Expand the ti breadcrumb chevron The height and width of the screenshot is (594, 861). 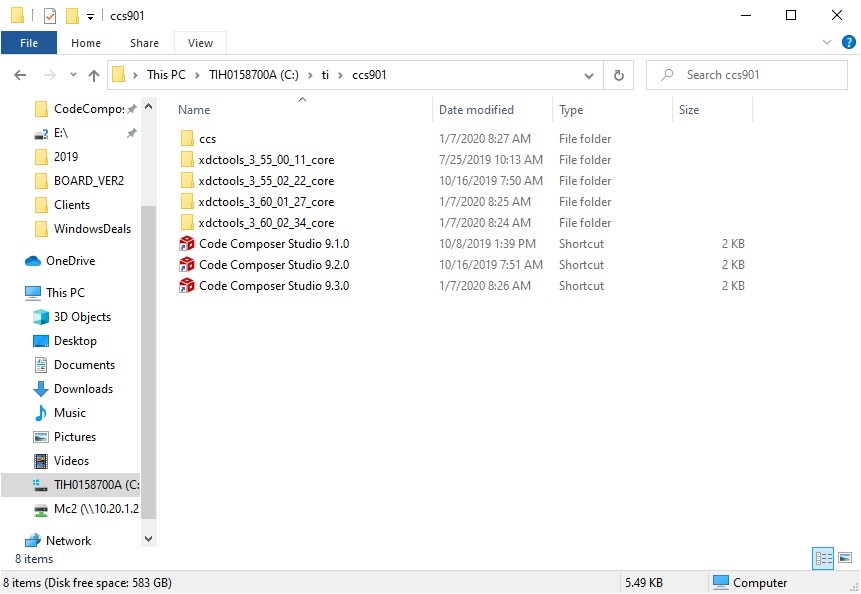pos(340,75)
